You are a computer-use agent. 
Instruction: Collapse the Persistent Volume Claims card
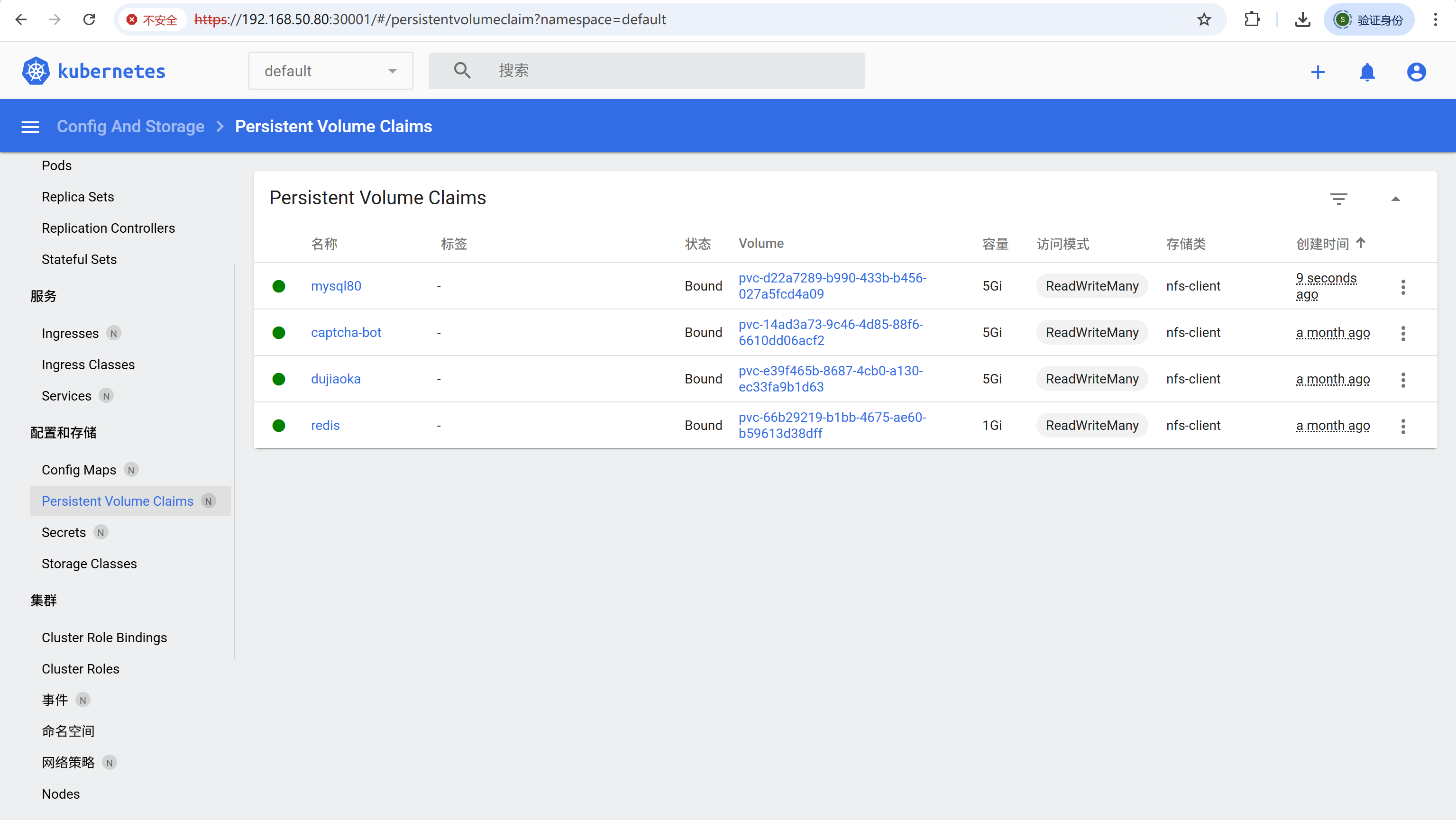1395,198
